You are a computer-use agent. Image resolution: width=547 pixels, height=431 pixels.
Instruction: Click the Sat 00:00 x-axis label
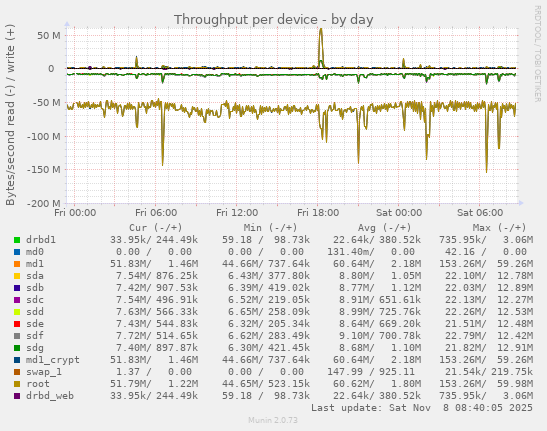click(399, 213)
